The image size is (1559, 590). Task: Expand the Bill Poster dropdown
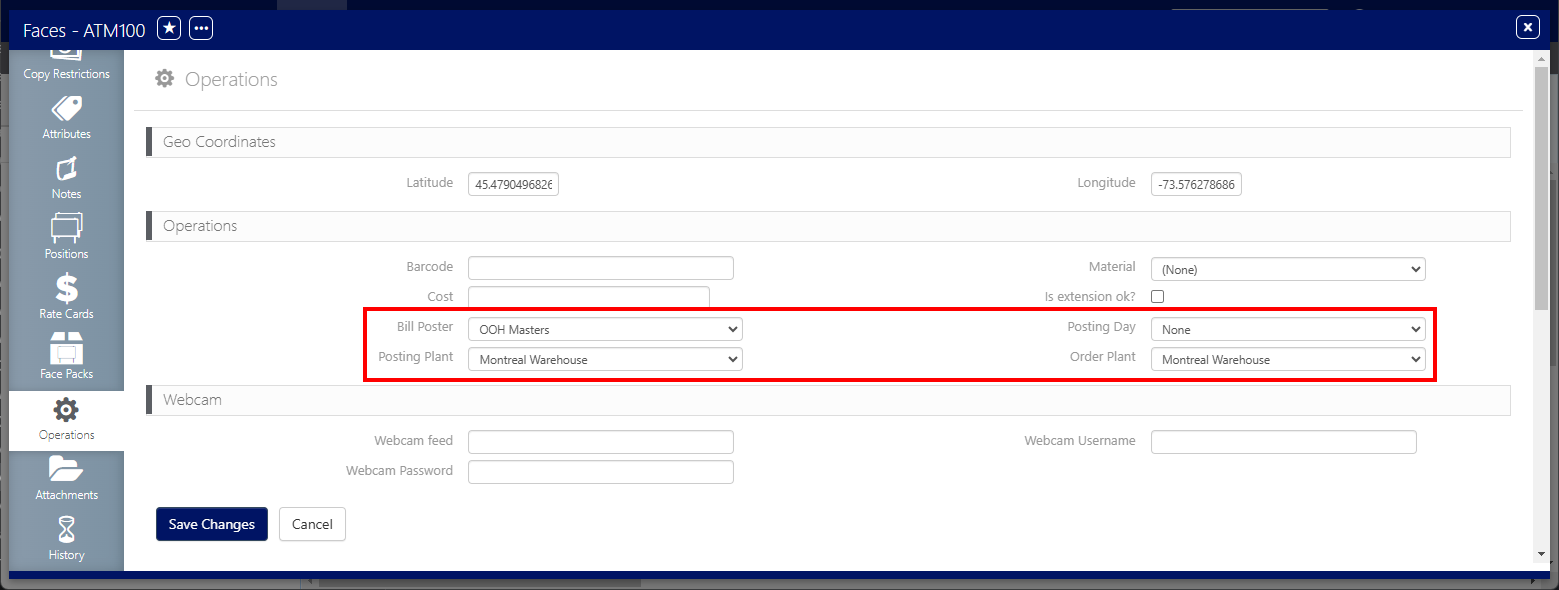pyautogui.click(x=605, y=329)
